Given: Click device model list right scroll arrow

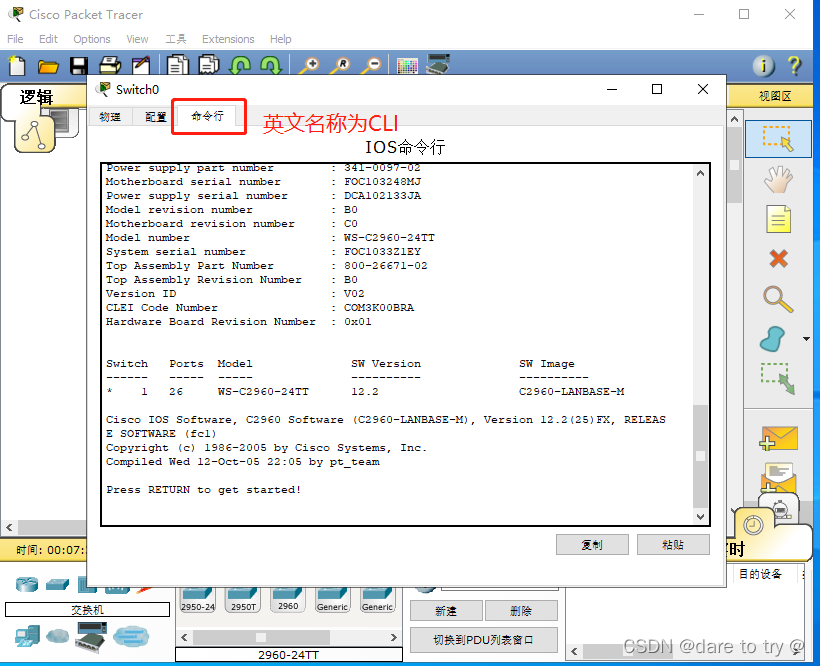Looking at the screenshot, I should [394, 637].
